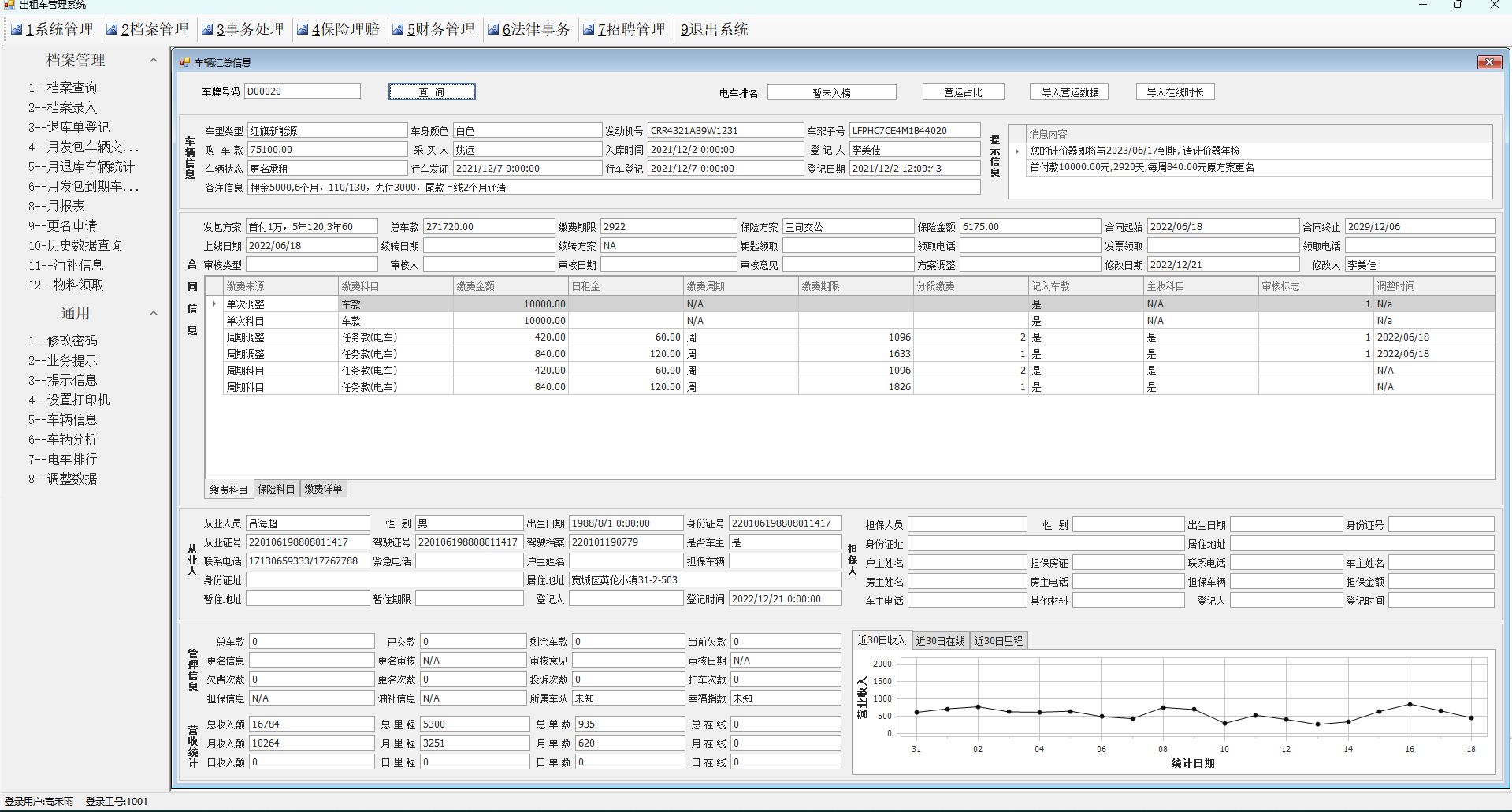
Task: Open 3--退库单登记 in the sidebar
Action: (69, 127)
